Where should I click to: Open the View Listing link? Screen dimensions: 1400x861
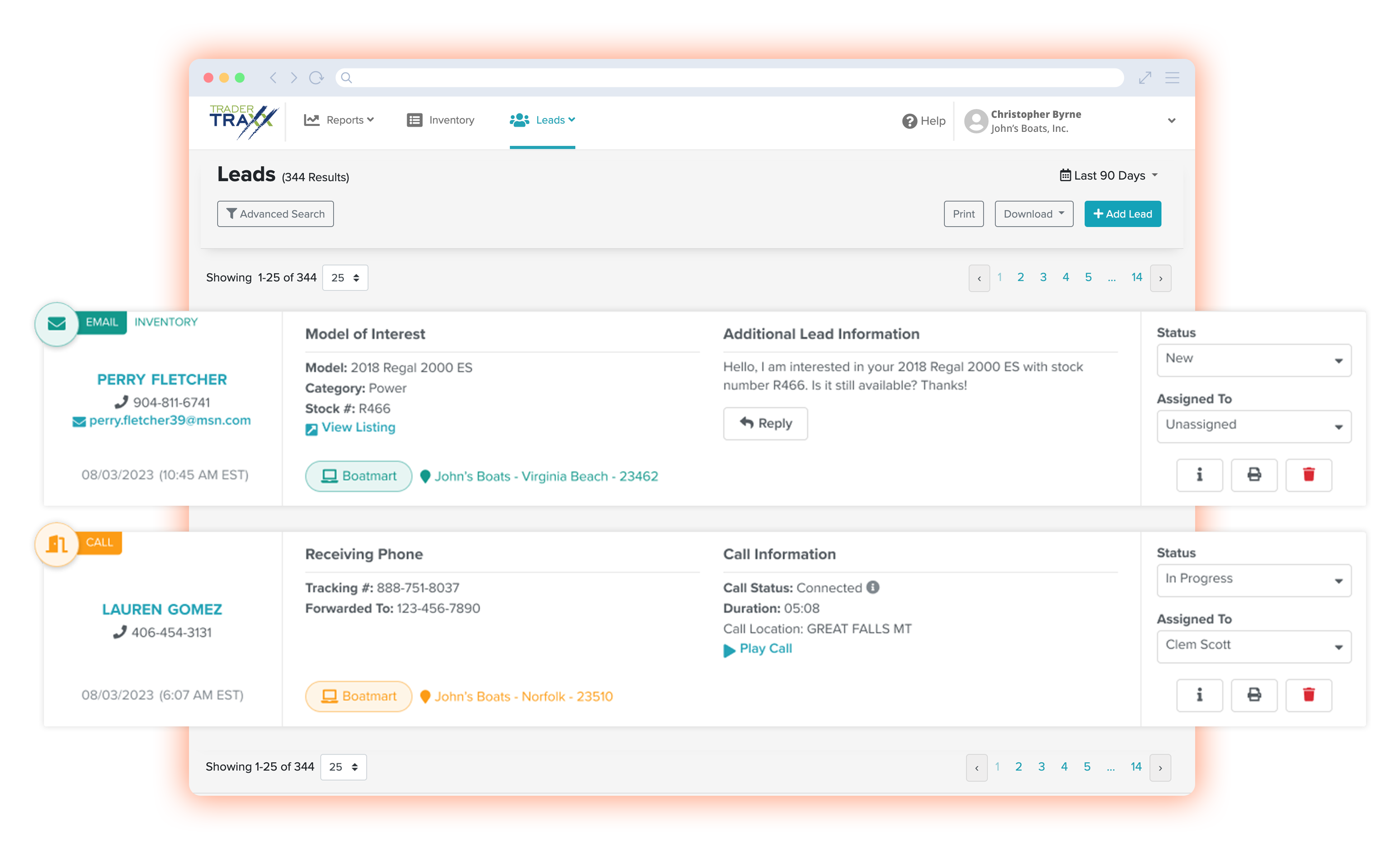[358, 427]
